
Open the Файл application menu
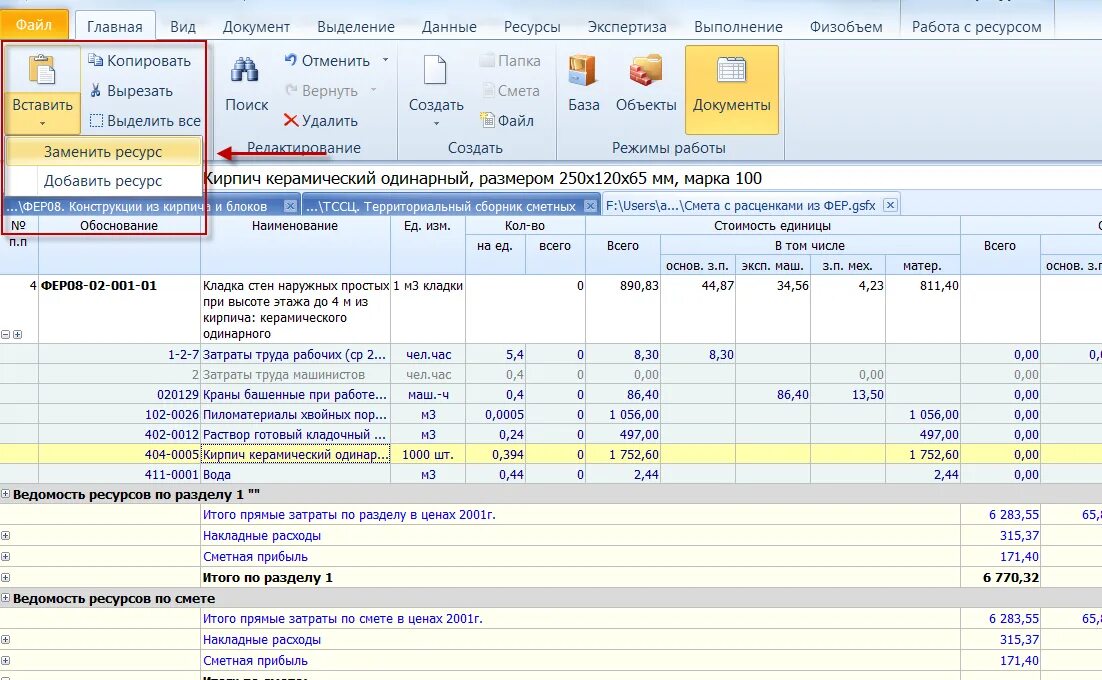pos(34,25)
